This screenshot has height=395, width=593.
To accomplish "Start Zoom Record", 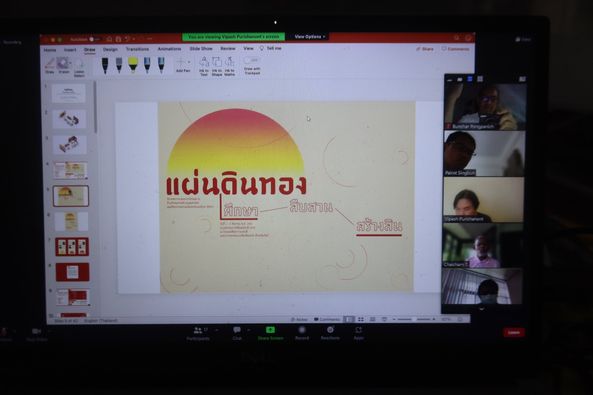I will [302, 333].
